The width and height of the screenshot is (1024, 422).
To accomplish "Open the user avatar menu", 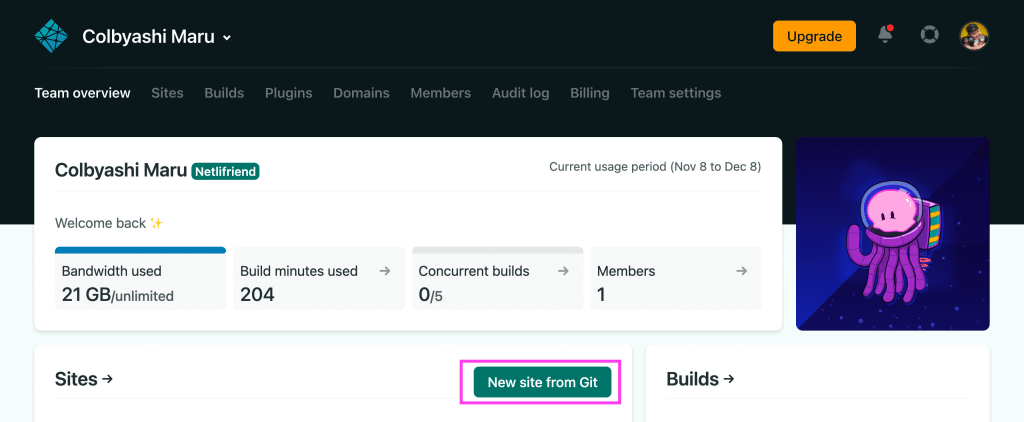I will coord(974,36).
